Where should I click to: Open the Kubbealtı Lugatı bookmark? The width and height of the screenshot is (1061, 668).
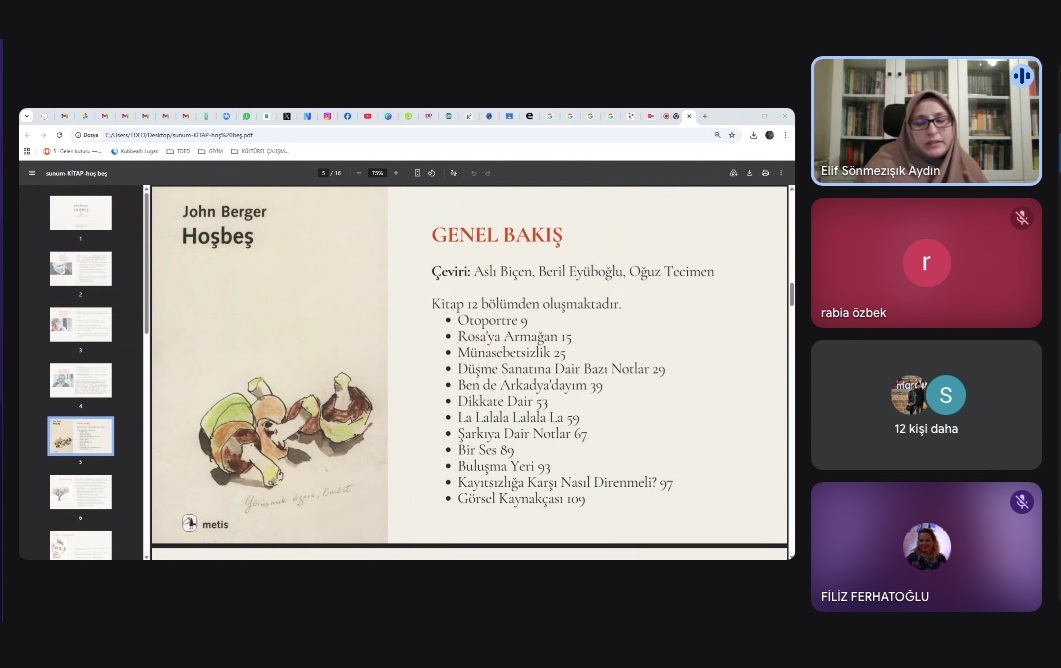134,151
